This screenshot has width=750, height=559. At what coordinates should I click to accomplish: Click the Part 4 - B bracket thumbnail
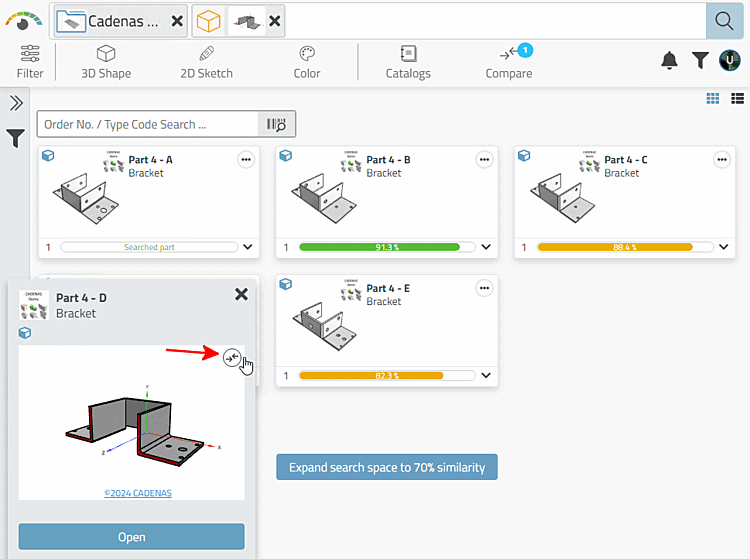324,198
